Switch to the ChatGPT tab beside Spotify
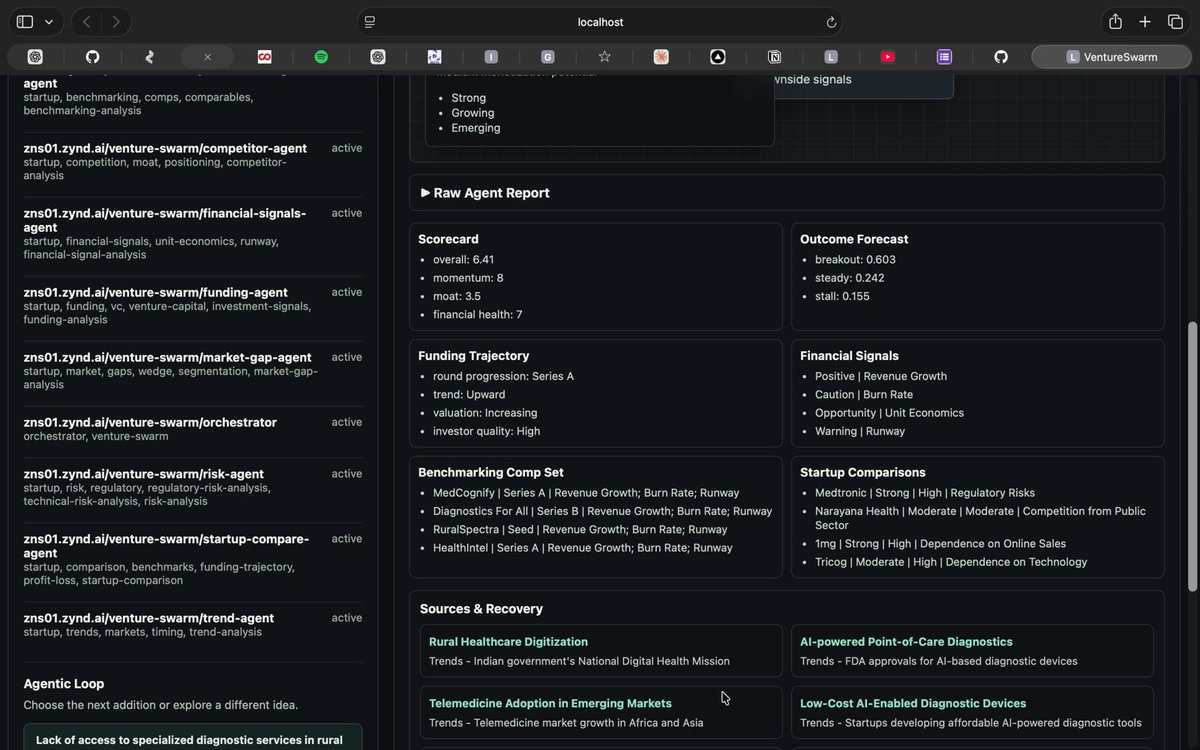 pyautogui.click(x=378, y=57)
